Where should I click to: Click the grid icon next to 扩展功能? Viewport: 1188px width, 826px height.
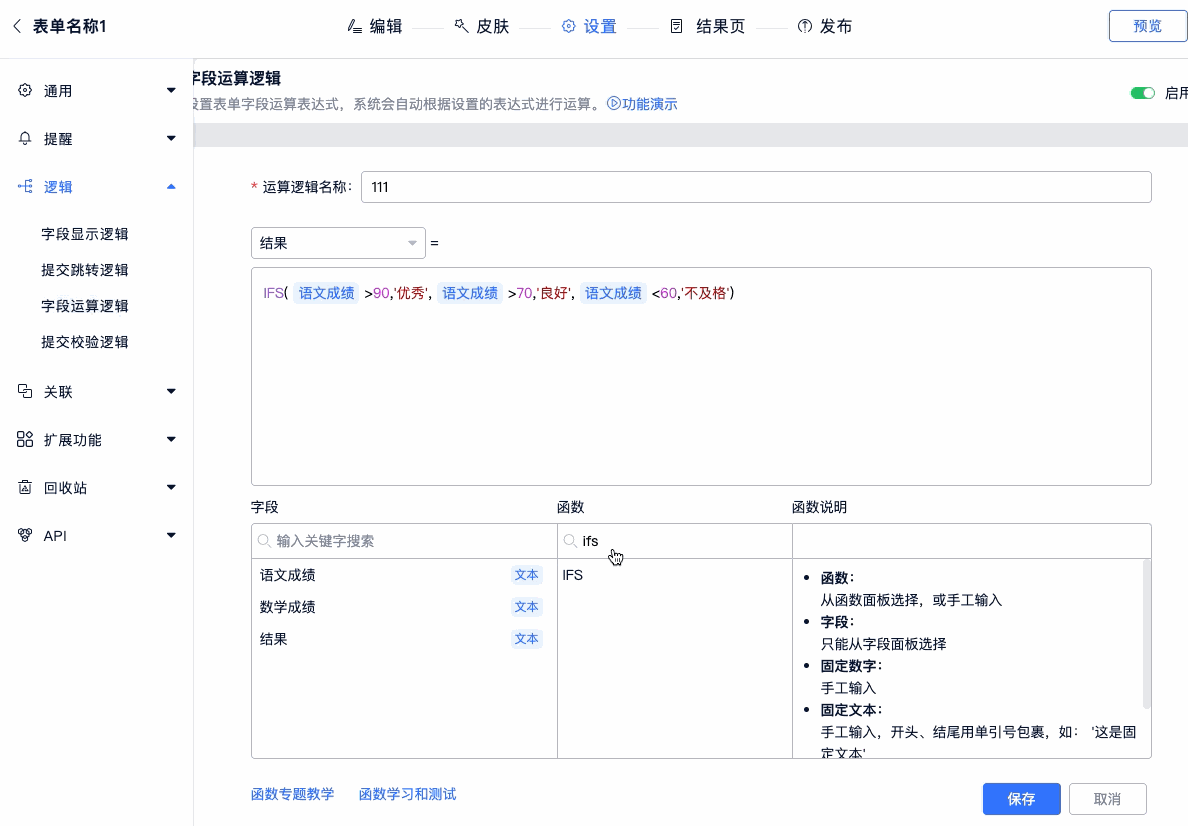coord(25,440)
